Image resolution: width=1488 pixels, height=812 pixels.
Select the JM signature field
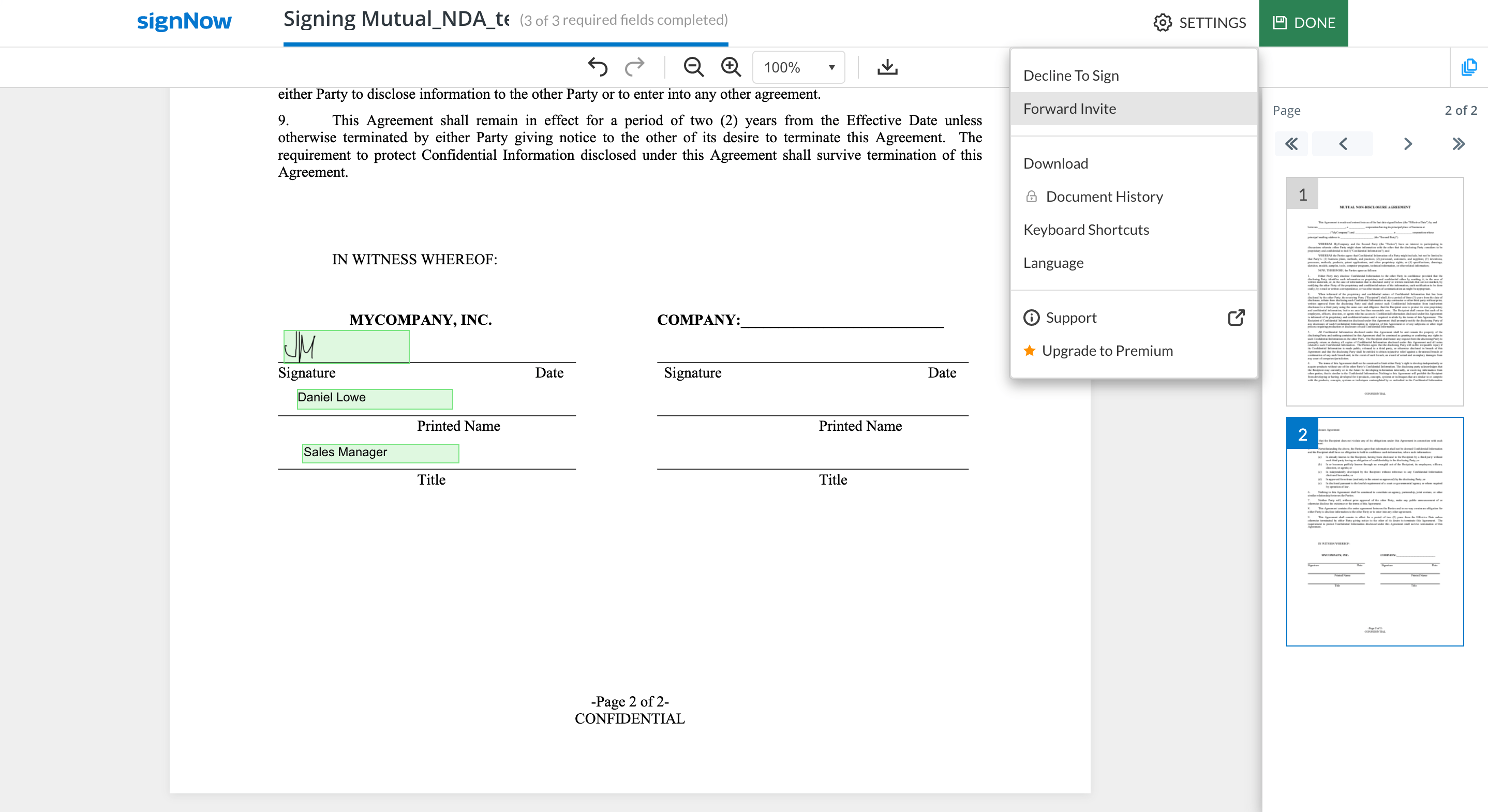(346, 347)
